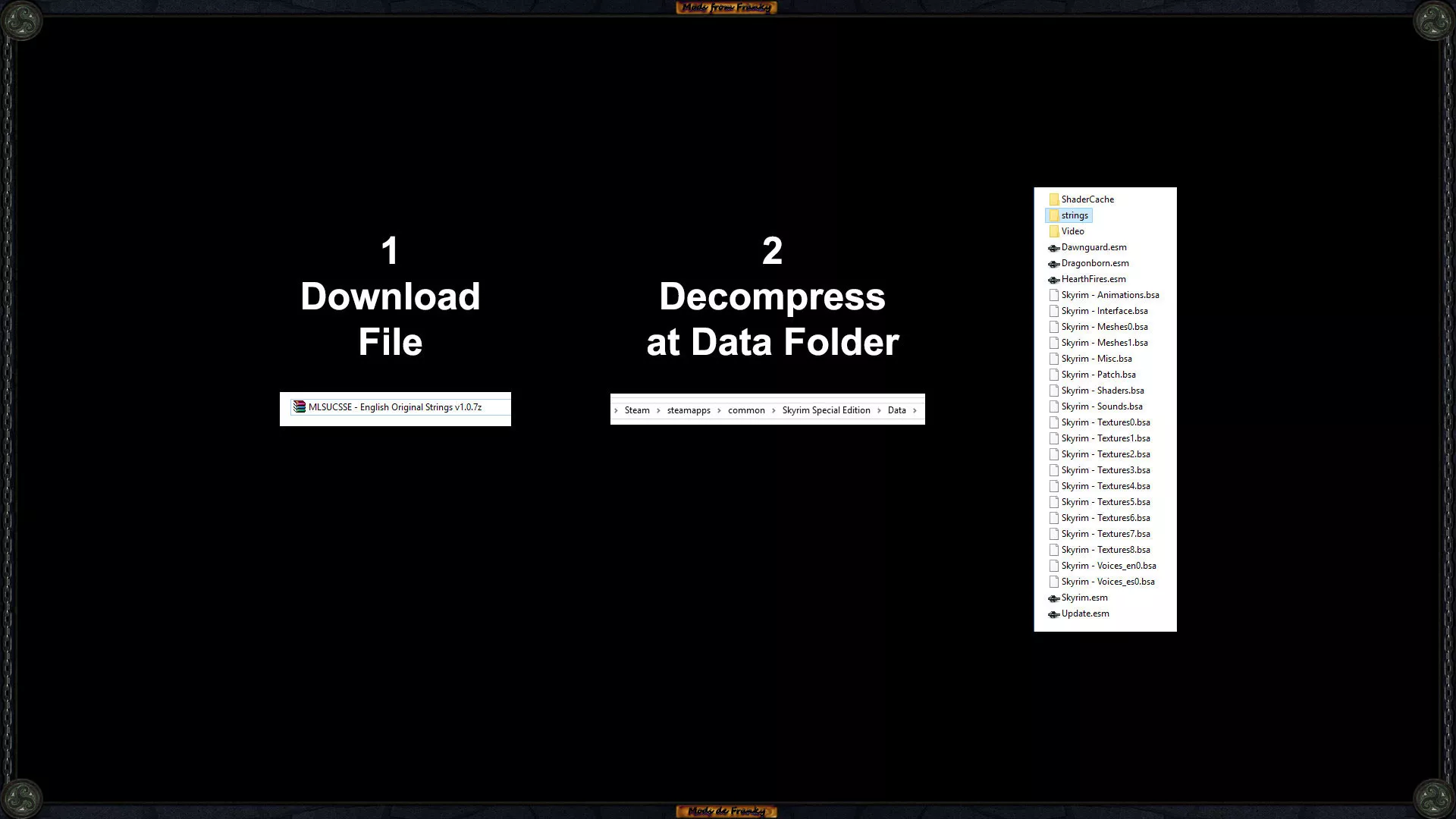The image size is (1456, 819).
Task: Click the Skyrim - Meshes0.bsa file icon
Action: [x=1054, y=327]
